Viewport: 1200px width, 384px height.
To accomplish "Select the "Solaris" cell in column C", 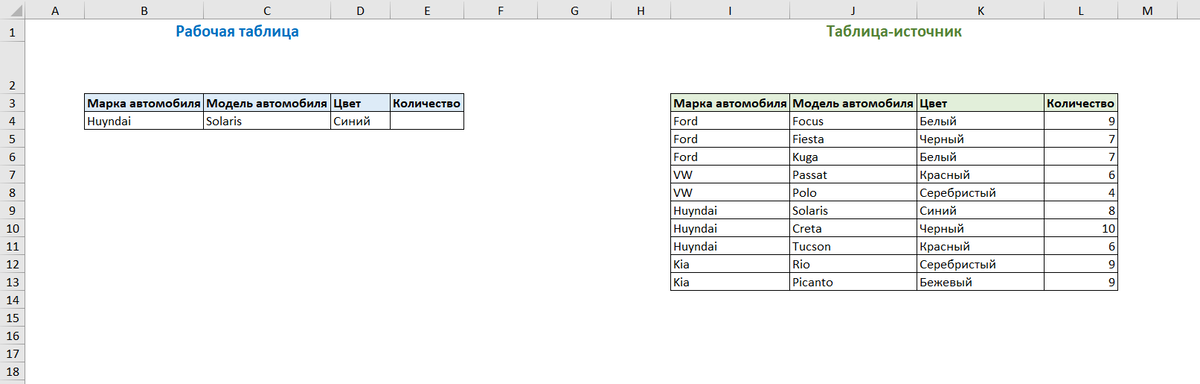I will 266,121.
